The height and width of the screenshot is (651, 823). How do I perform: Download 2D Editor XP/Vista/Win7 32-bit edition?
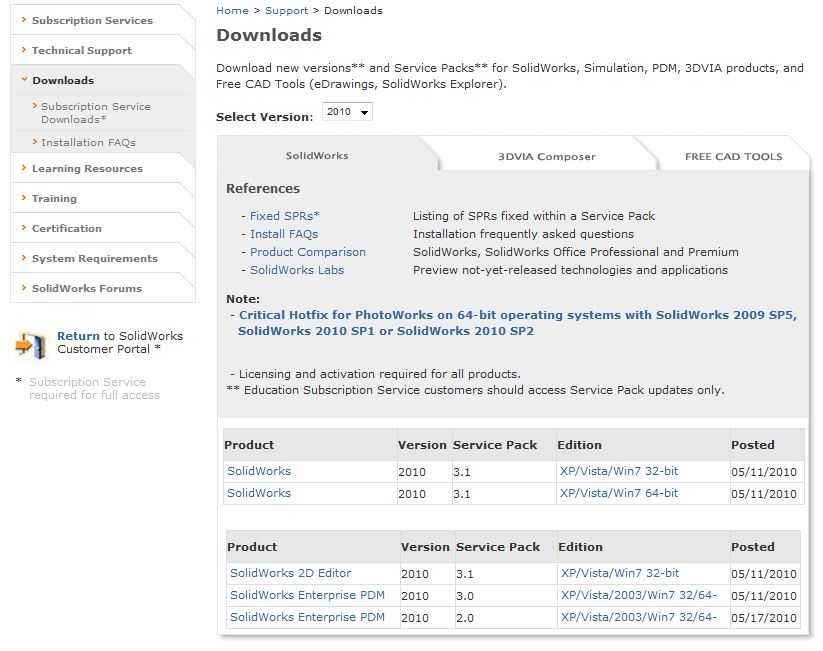click(620, 573)
